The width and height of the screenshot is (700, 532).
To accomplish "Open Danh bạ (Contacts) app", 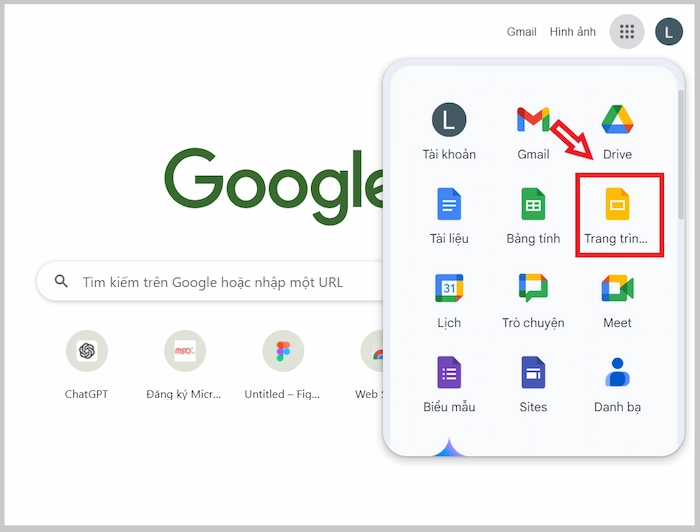I will click(617, 384).
